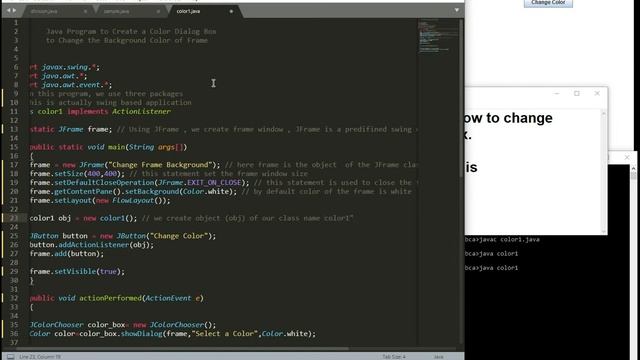Click the editor vertical scrollbar

point(461,98)
